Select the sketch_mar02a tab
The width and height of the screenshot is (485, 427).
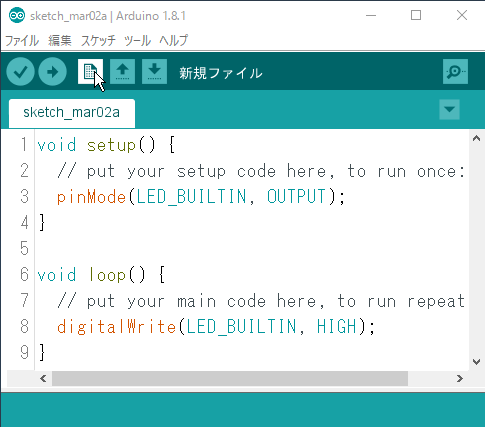72,113
